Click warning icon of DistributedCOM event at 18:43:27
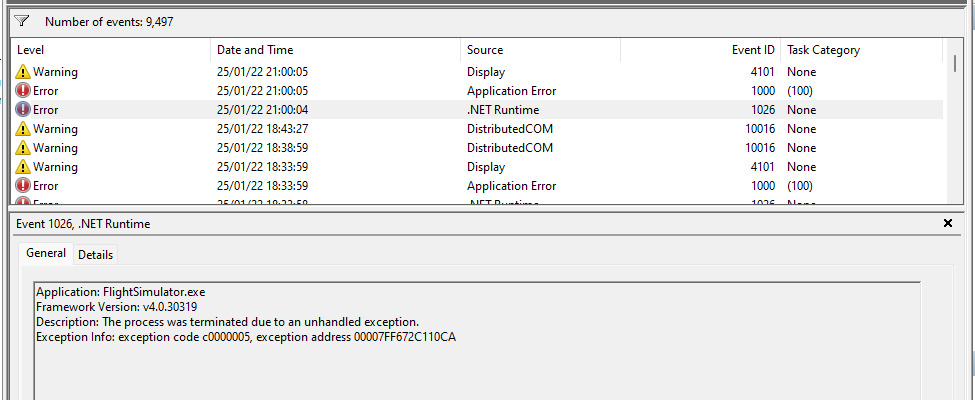This screenshot has width=975, height=400. (x=24, y=129)
